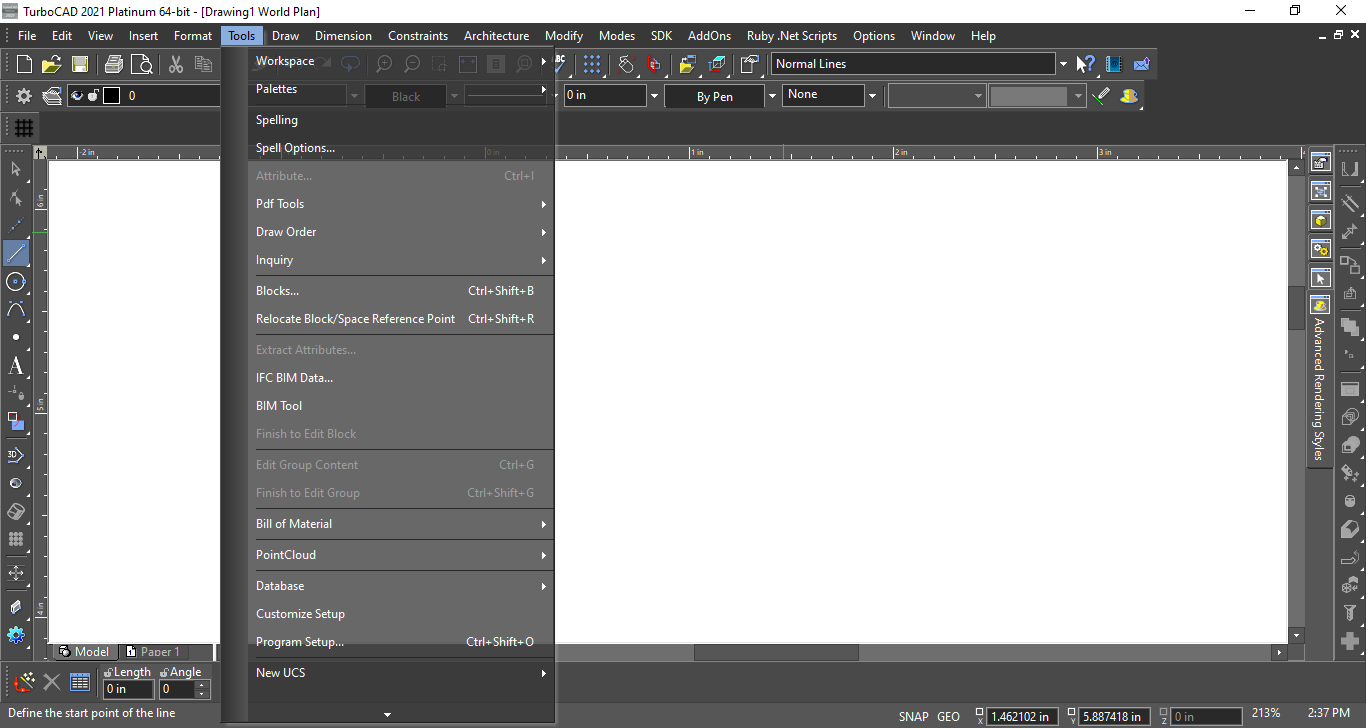This screenshot has width=1366, height=728.
Task: Open the By Pen dropdown
Action: click(x=771, y=96)
